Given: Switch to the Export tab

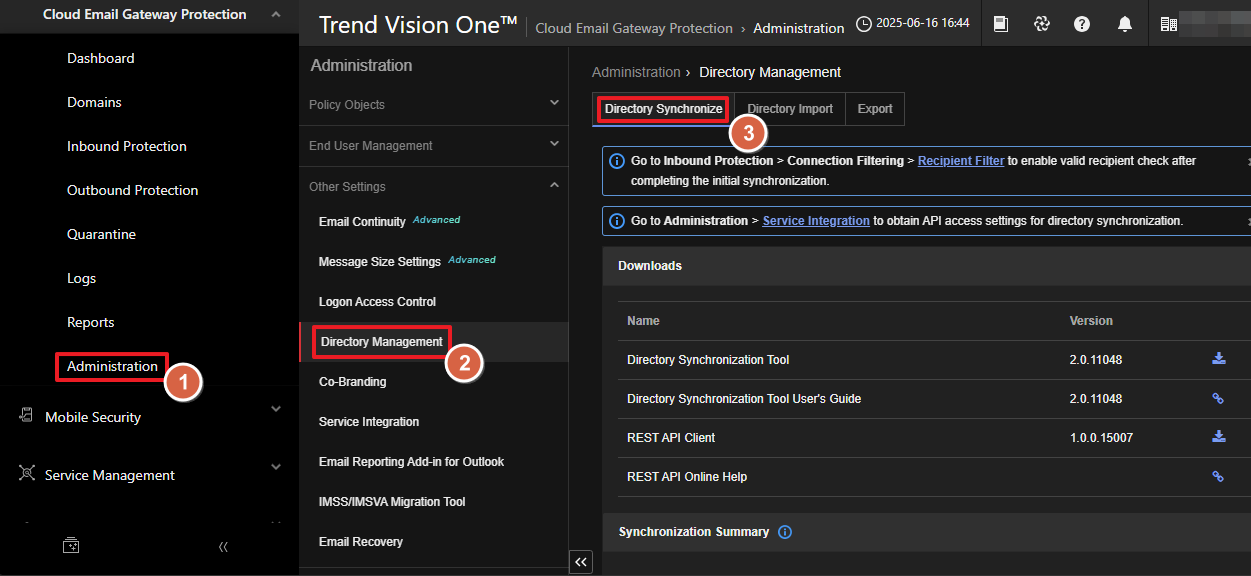Looking at the screenshot, I should (x=874, y=109).
